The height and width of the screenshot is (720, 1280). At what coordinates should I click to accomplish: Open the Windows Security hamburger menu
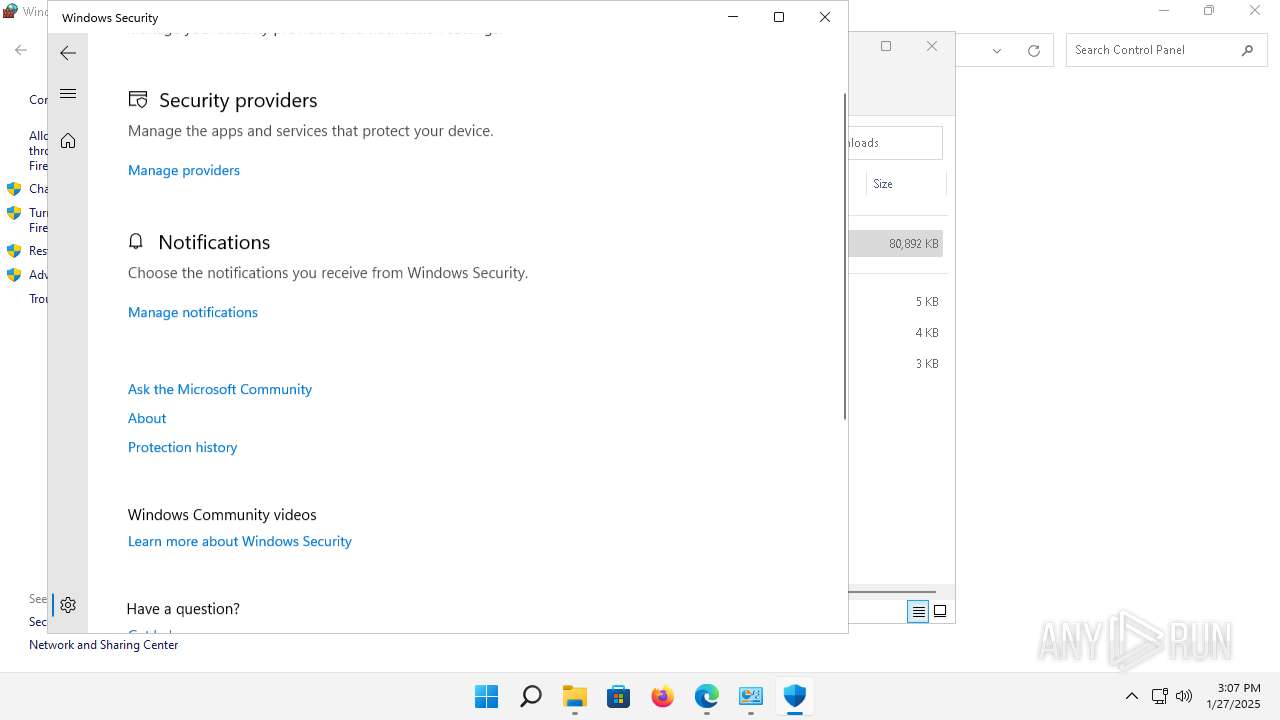68,94
